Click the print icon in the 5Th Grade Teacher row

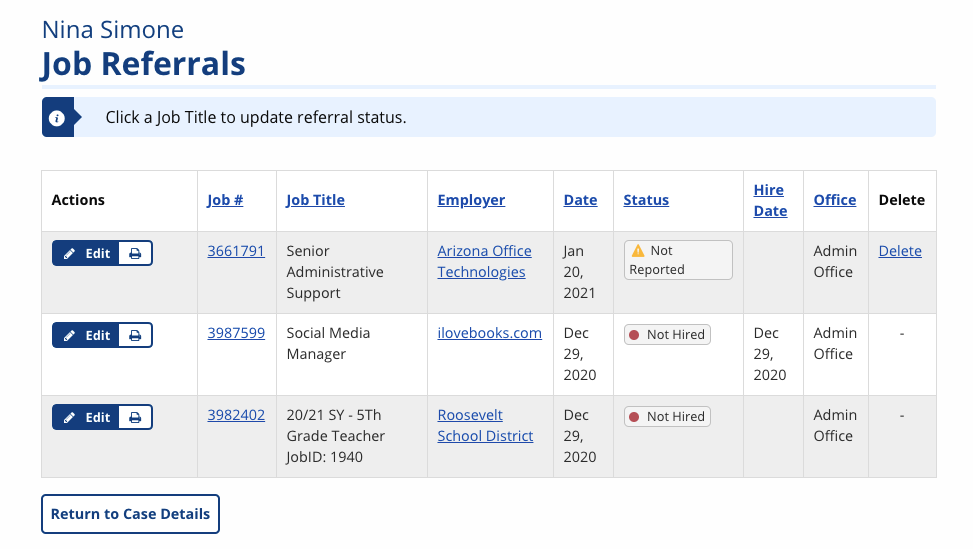135,417
